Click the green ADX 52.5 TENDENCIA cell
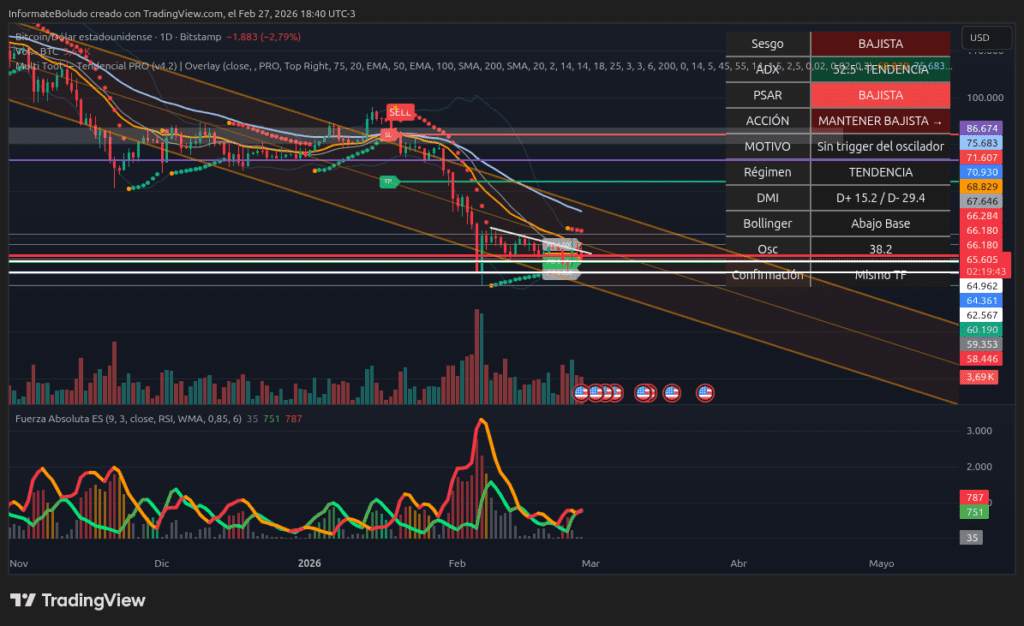The height and width of the screenshot is (626, 1024). (x=879, y=70)
